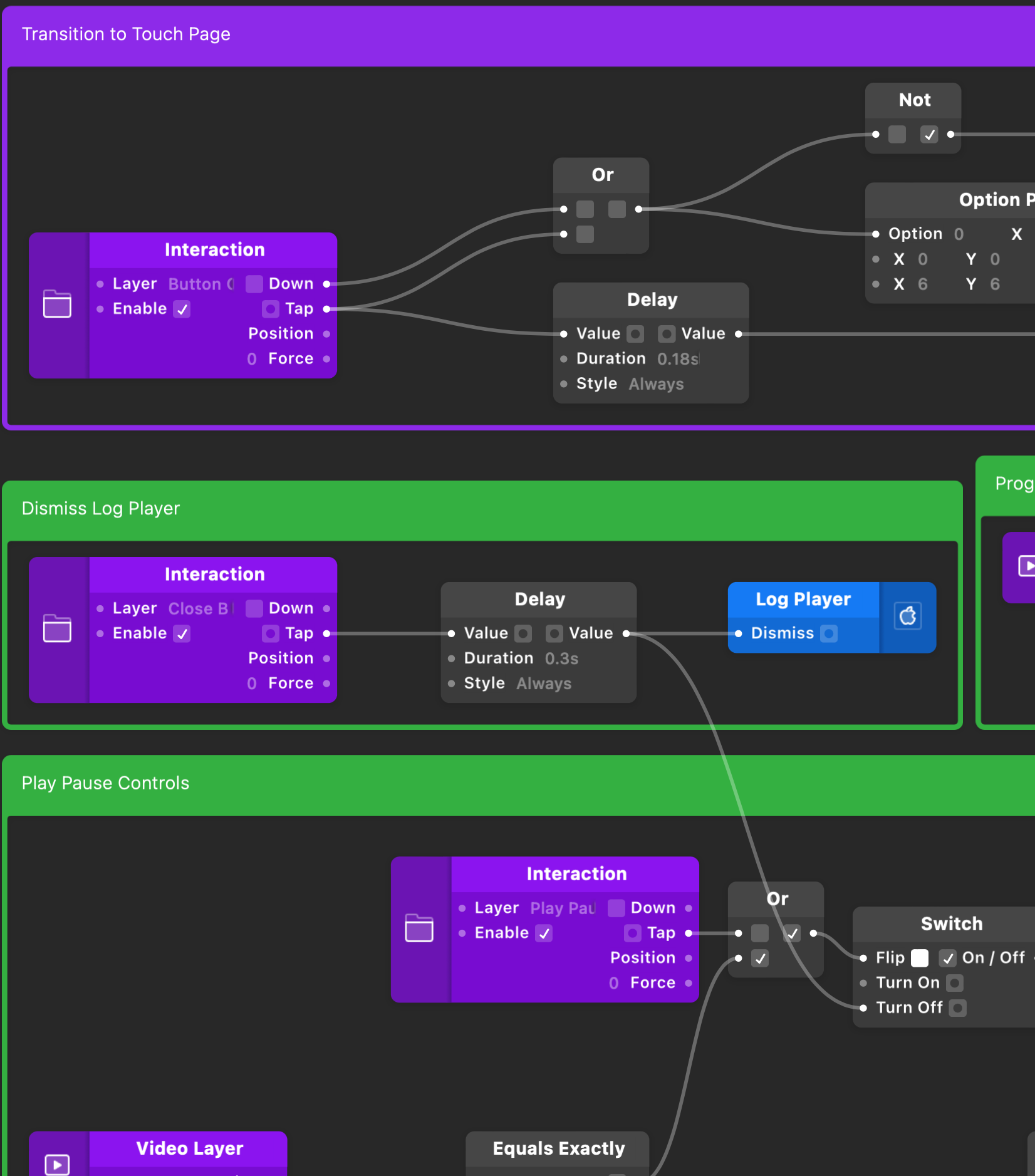Click Tap pulse box in Close Interaction

click(x=270, y=634)
